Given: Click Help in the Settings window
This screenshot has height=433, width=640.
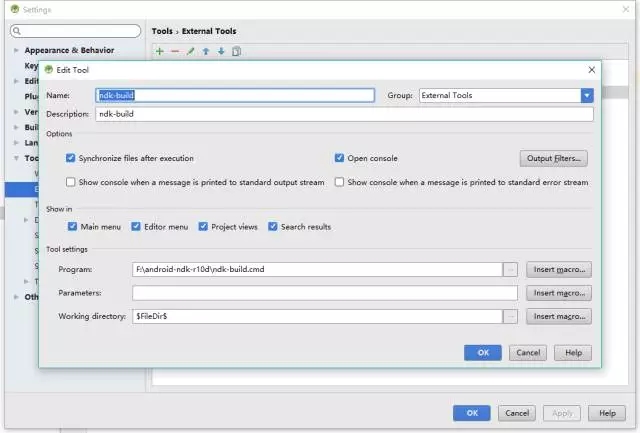Looking at the screenshot, I should [607, 413].
